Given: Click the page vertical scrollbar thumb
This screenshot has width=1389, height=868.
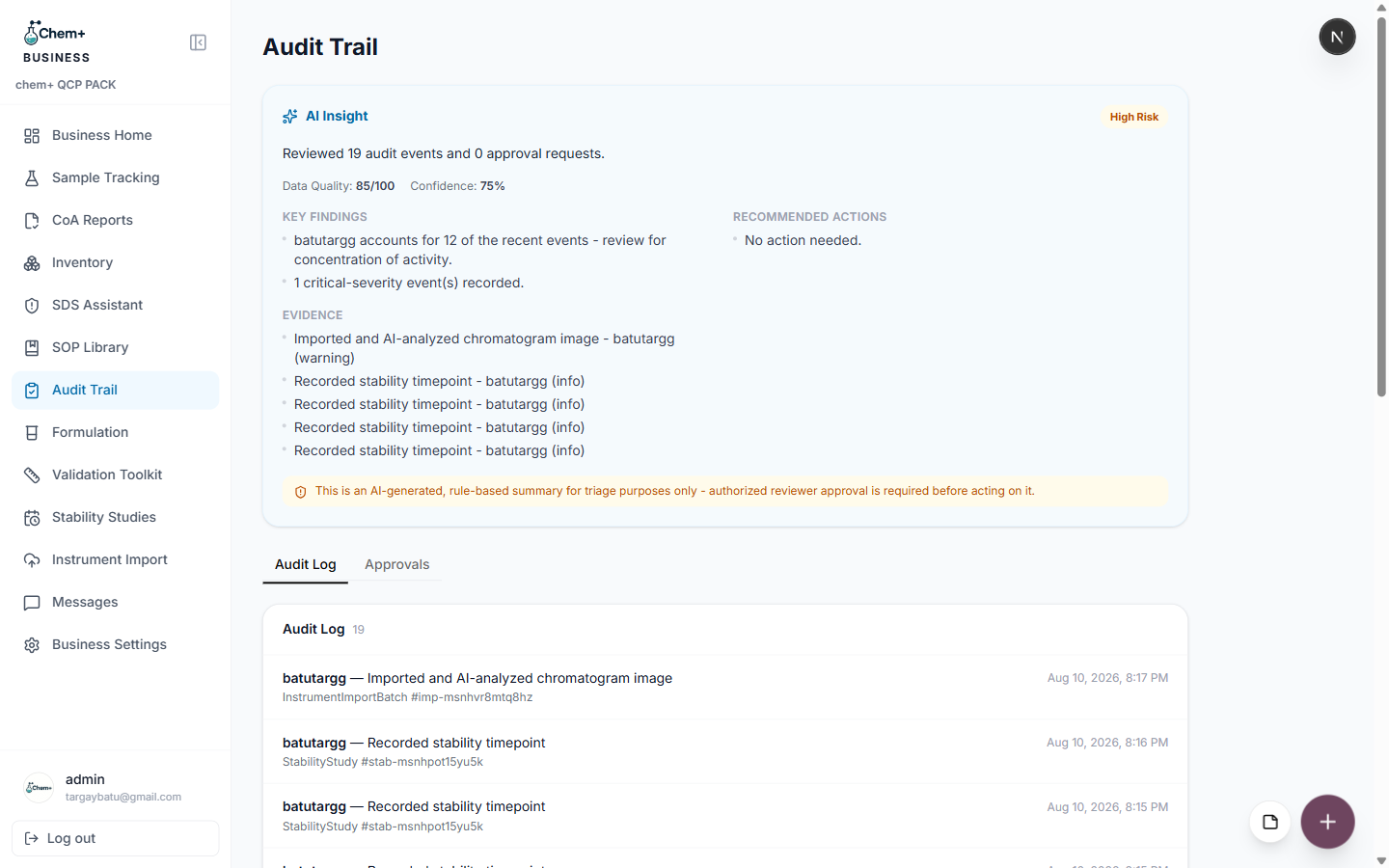Looking at the screenshot, I should pos(1381,206).
